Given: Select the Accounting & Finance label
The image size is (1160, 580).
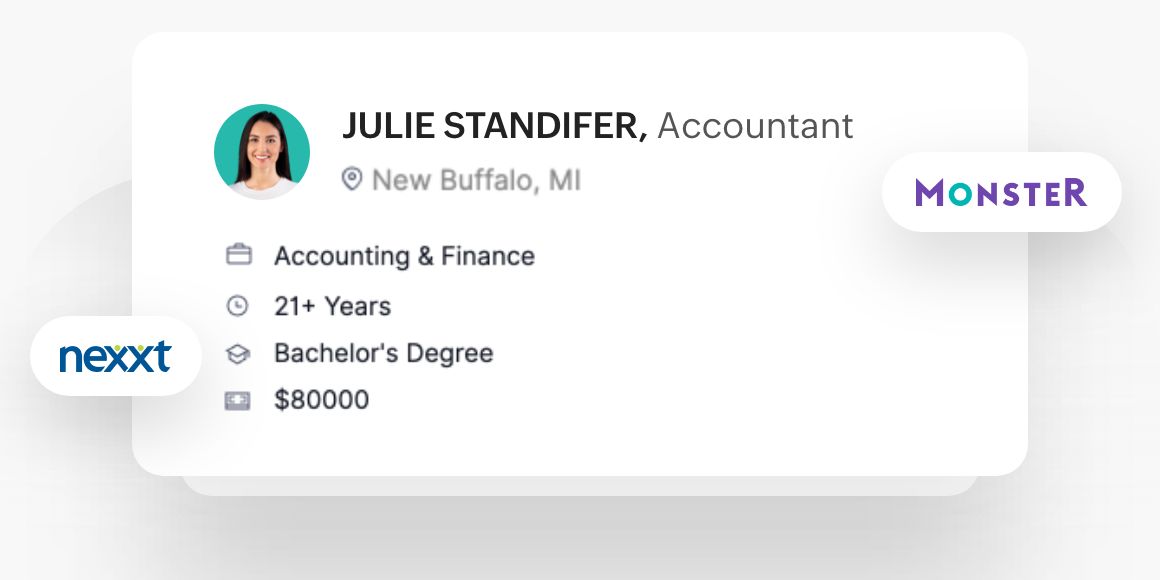Looking at the screenshot, I should tap(404, 256).
